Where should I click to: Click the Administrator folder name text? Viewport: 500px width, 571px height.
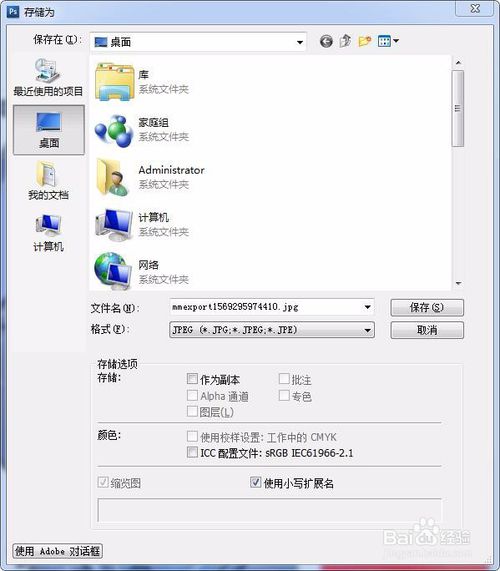[x=171, y=170]
